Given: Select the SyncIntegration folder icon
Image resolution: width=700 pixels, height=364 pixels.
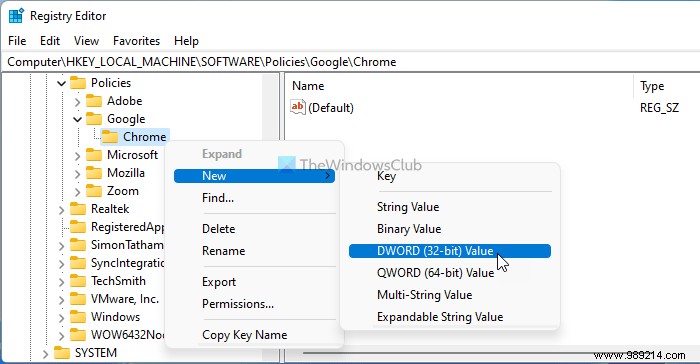Looking at the screenshot, I should pos(78,263).
